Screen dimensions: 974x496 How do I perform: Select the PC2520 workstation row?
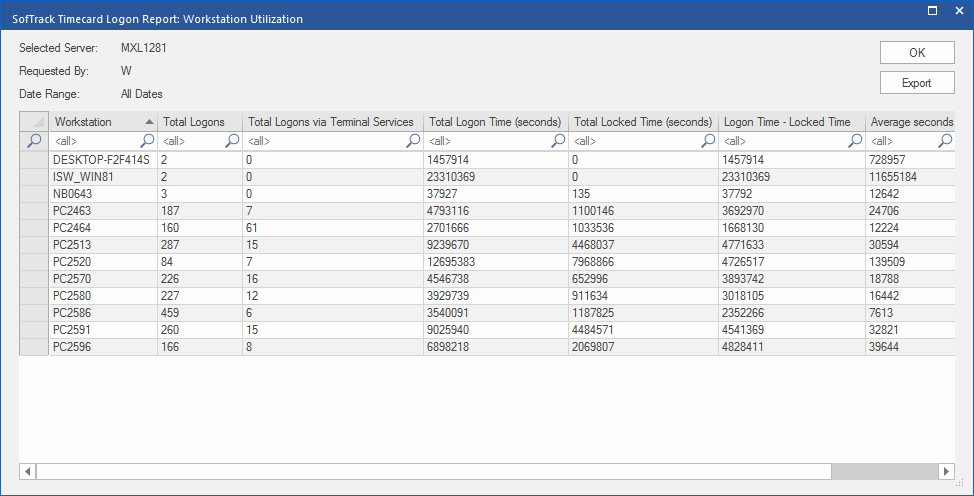(72, 261)
